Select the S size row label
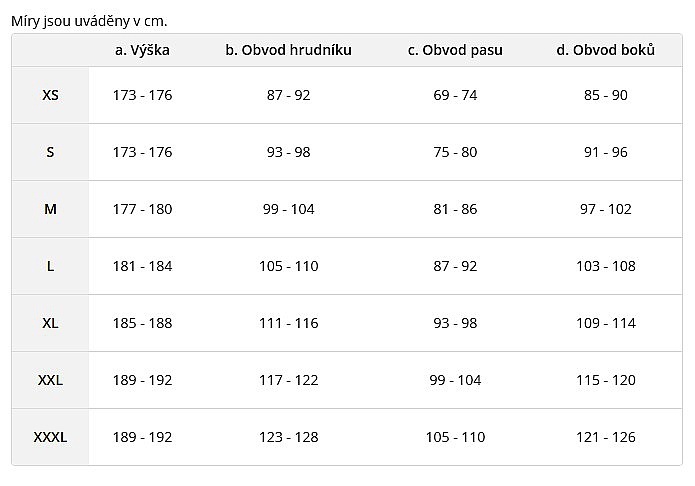The height and width of the screenshot is (486, 695). pos(51,152)
